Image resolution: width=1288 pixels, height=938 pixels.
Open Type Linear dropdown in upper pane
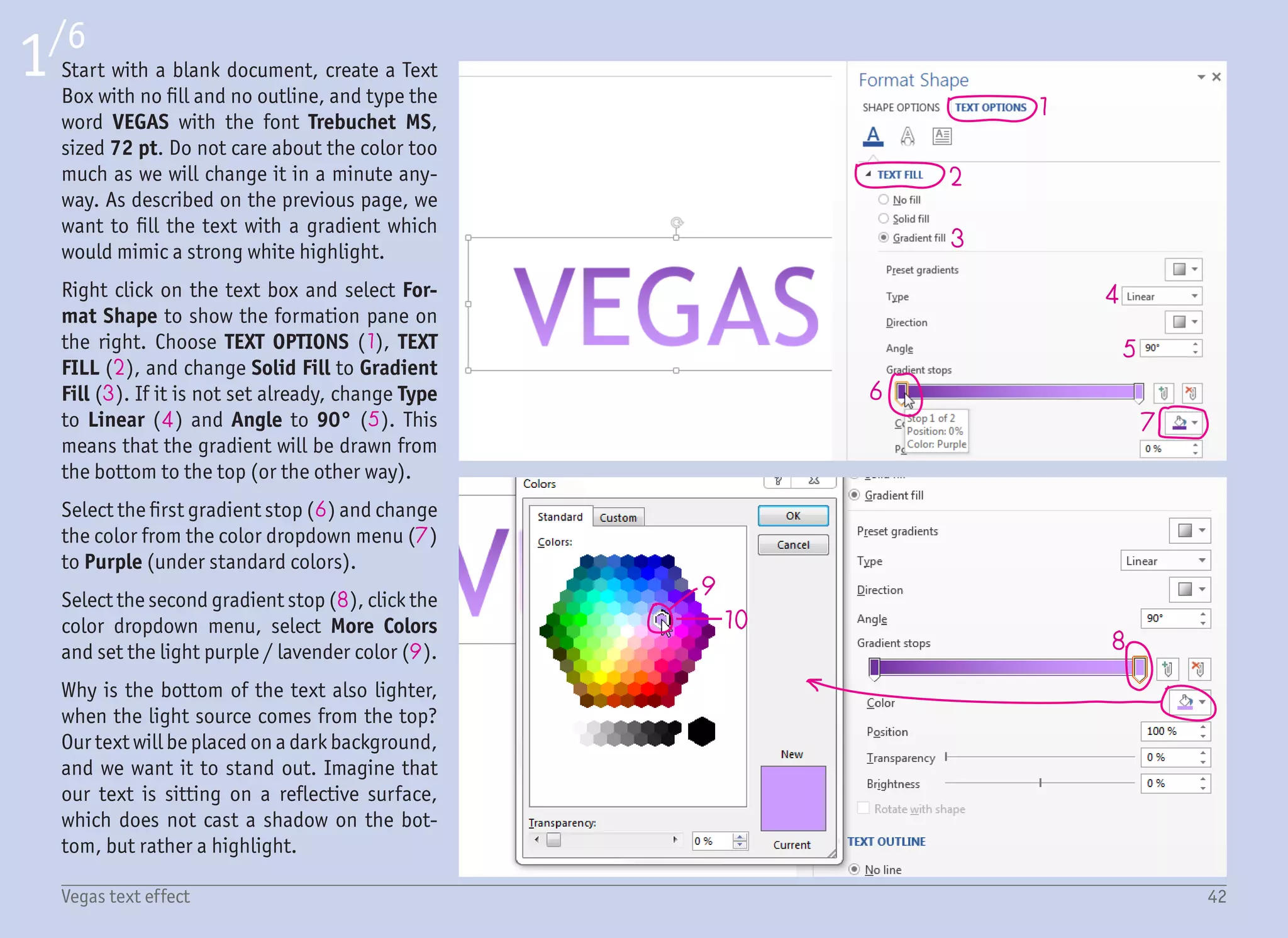pos(1162,296)
